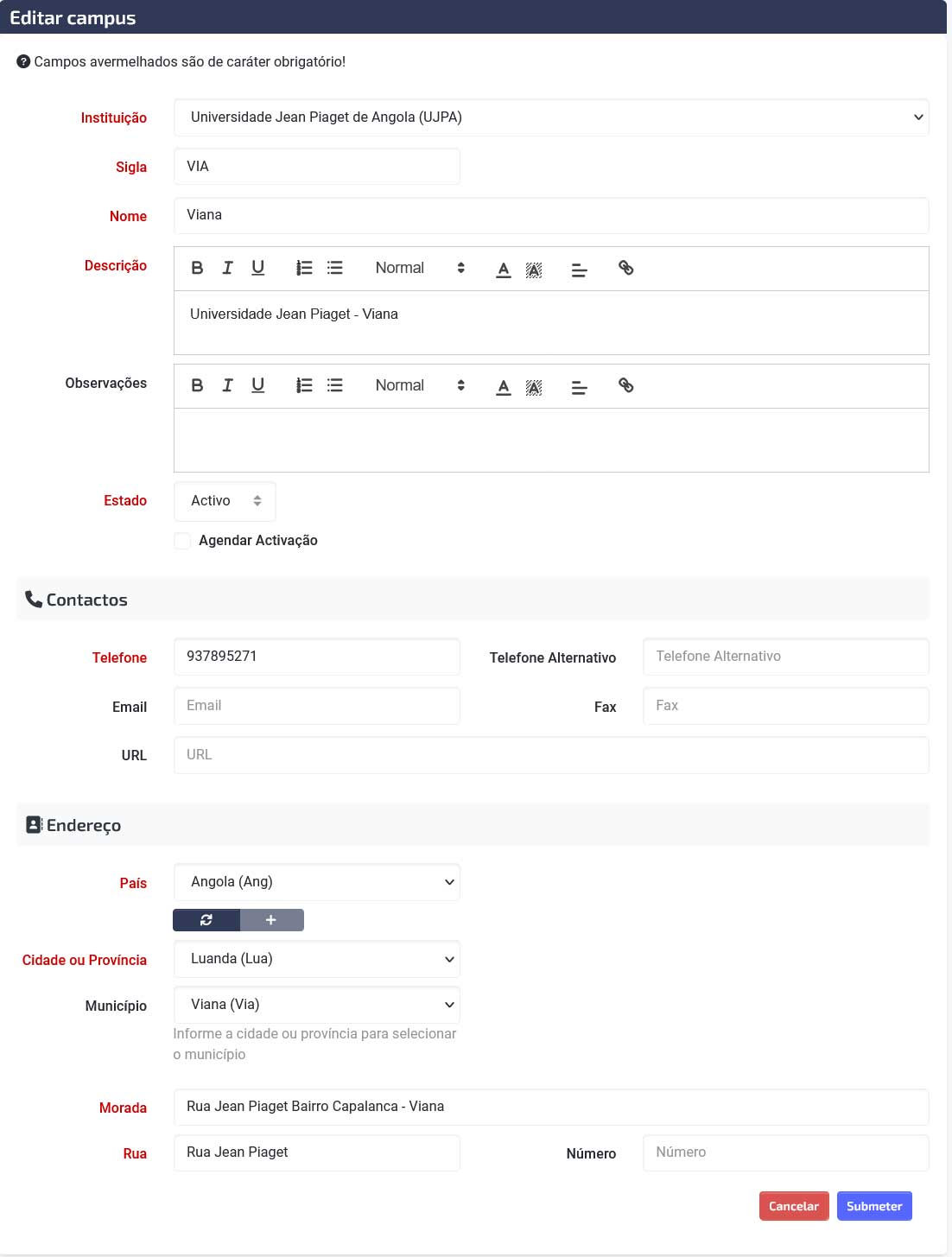Click the Telefone input field
Image resolution: width=952 pixels, height=1257 pixels.
(317, 657)
